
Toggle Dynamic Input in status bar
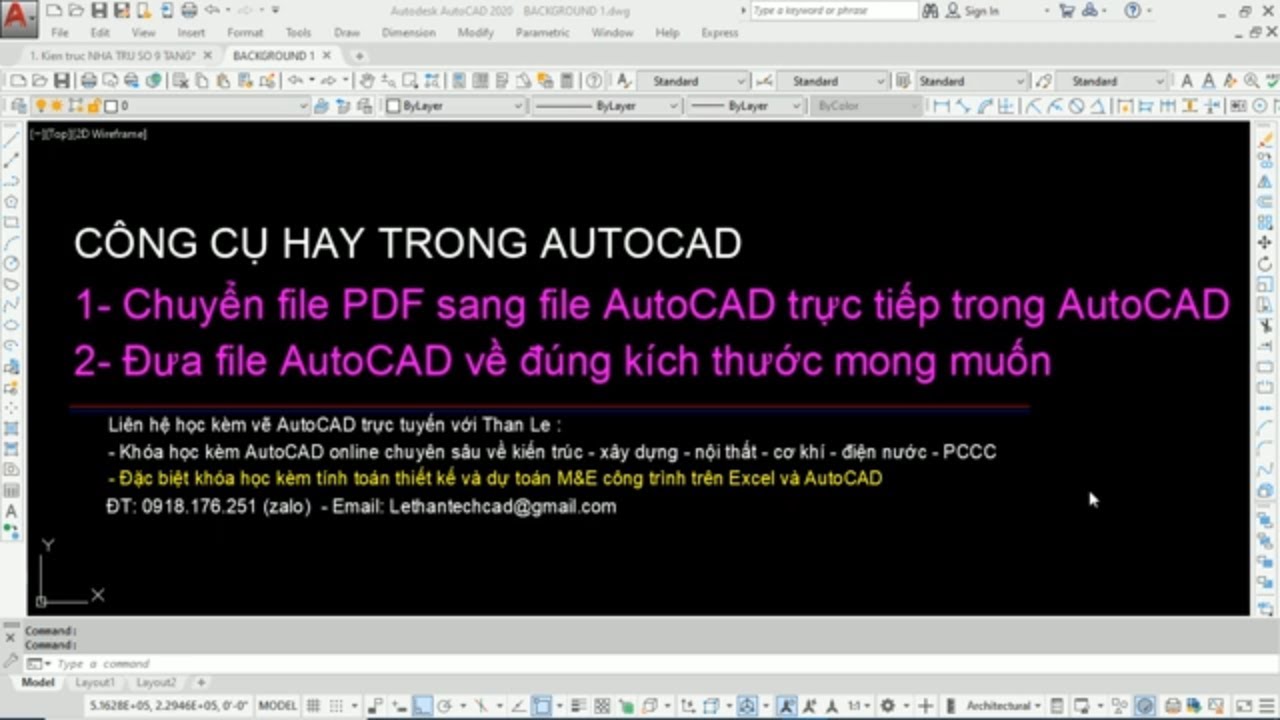point(399,706)
